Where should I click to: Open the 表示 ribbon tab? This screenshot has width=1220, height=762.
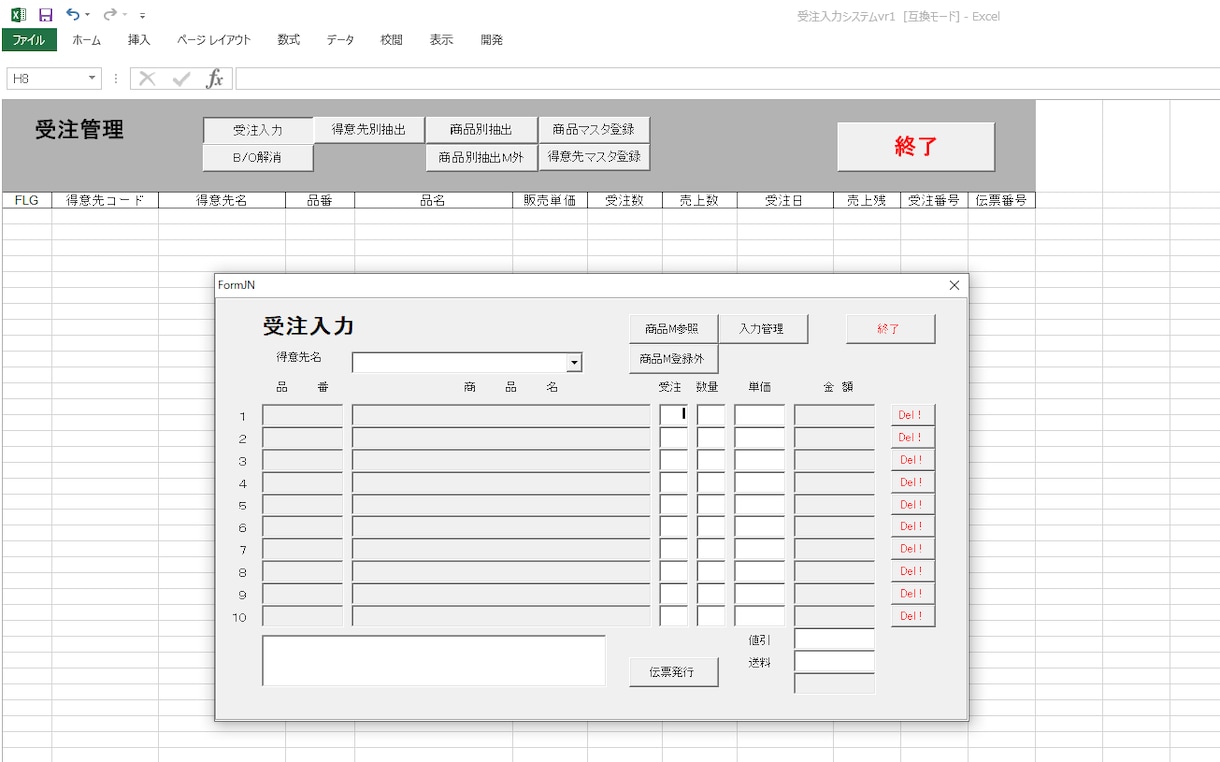[441, 40]
